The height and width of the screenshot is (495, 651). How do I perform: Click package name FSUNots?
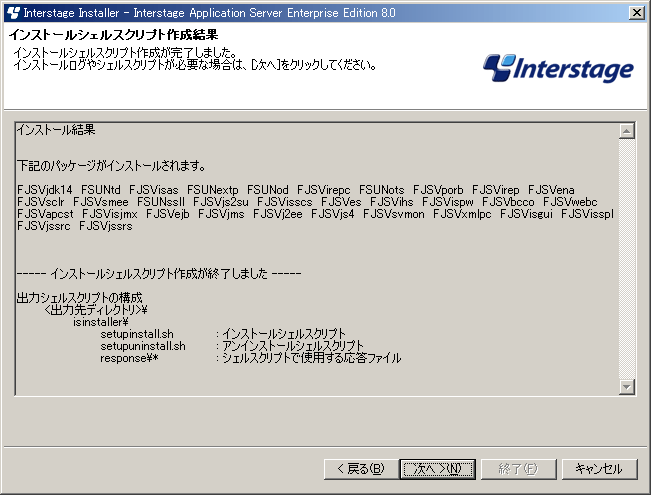click(x=382, y=190)
